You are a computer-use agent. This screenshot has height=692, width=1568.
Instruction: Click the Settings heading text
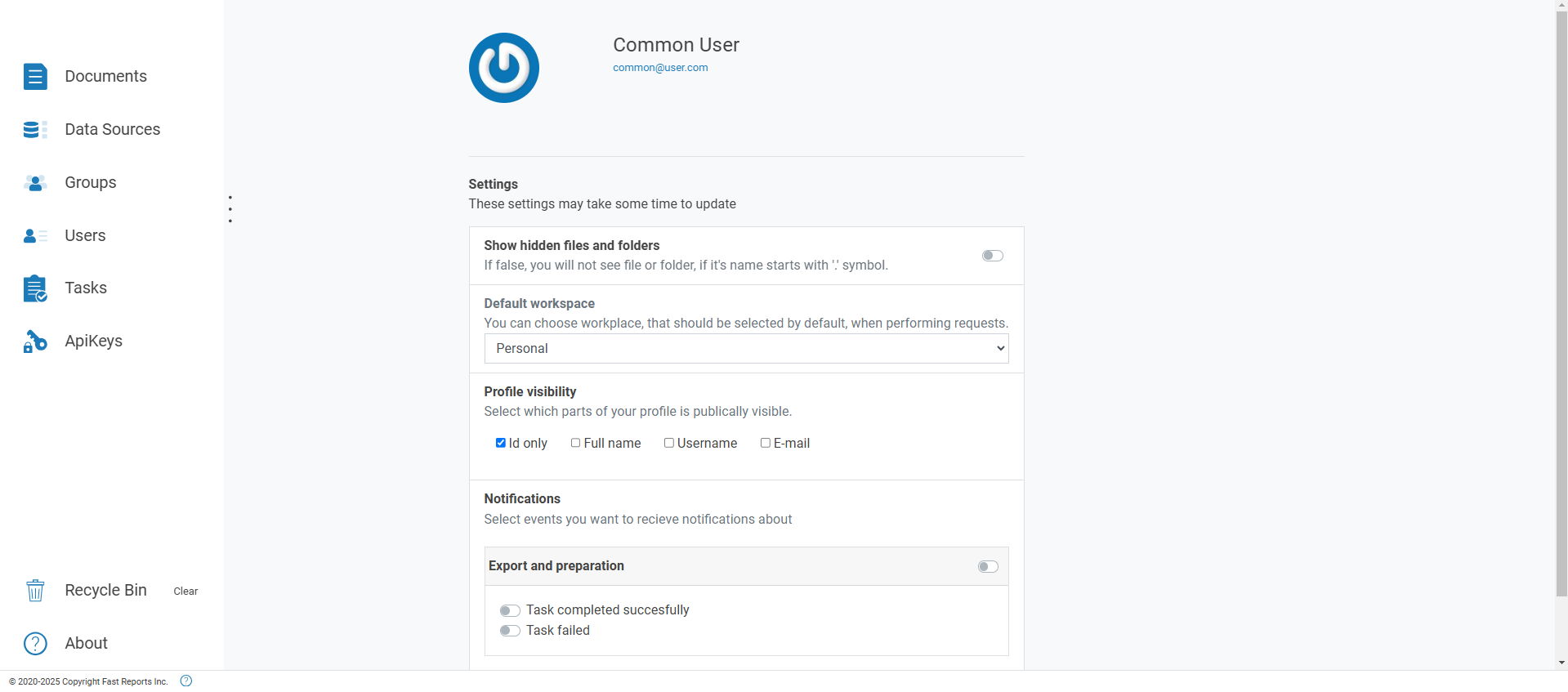[x=493, y=185]
